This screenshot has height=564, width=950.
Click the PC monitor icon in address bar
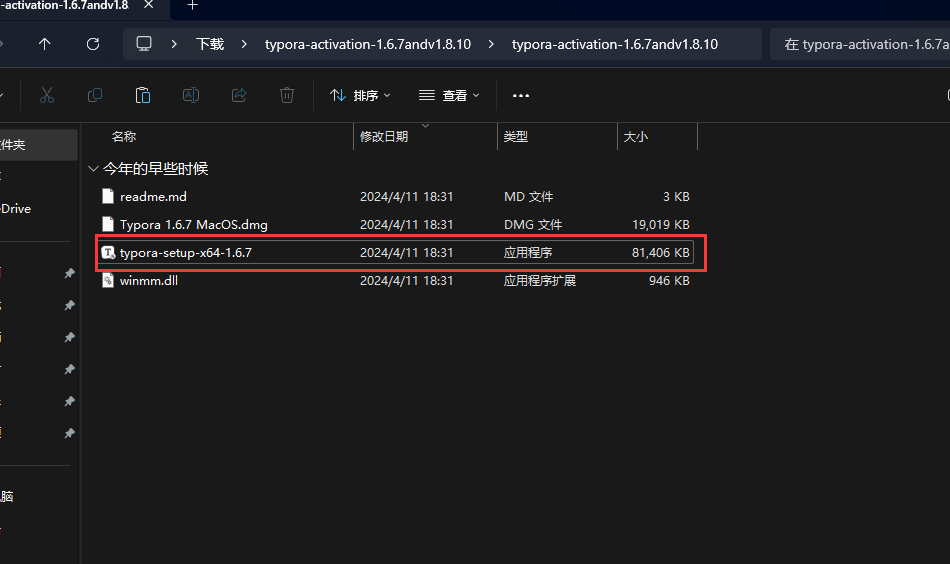coord(144,44)
